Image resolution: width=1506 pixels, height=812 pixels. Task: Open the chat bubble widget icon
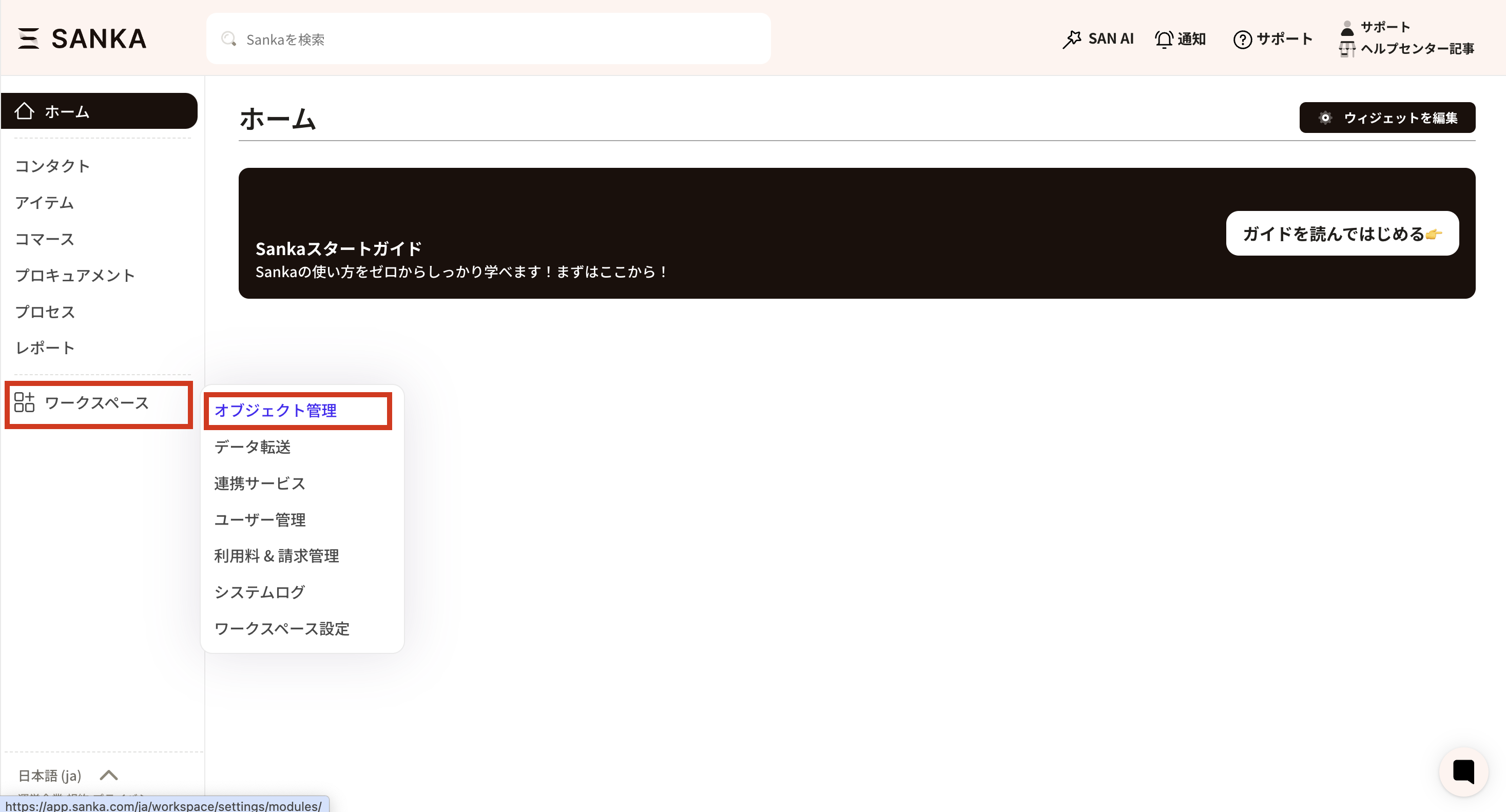pyautogui.click(x=1463, y=771)
